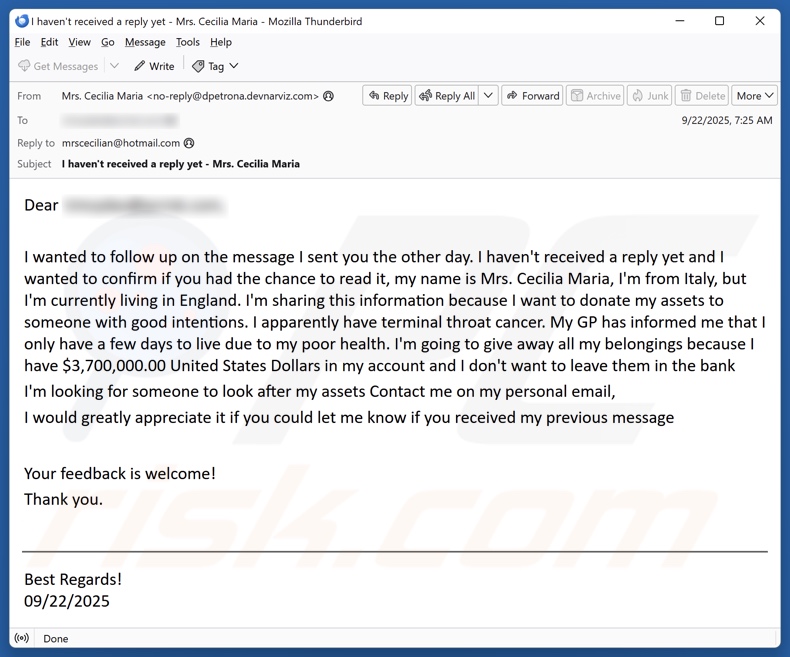Click the Reply All button
This screenshot has height=657, width=790.
pyautogui.click(x=446, y=96)
